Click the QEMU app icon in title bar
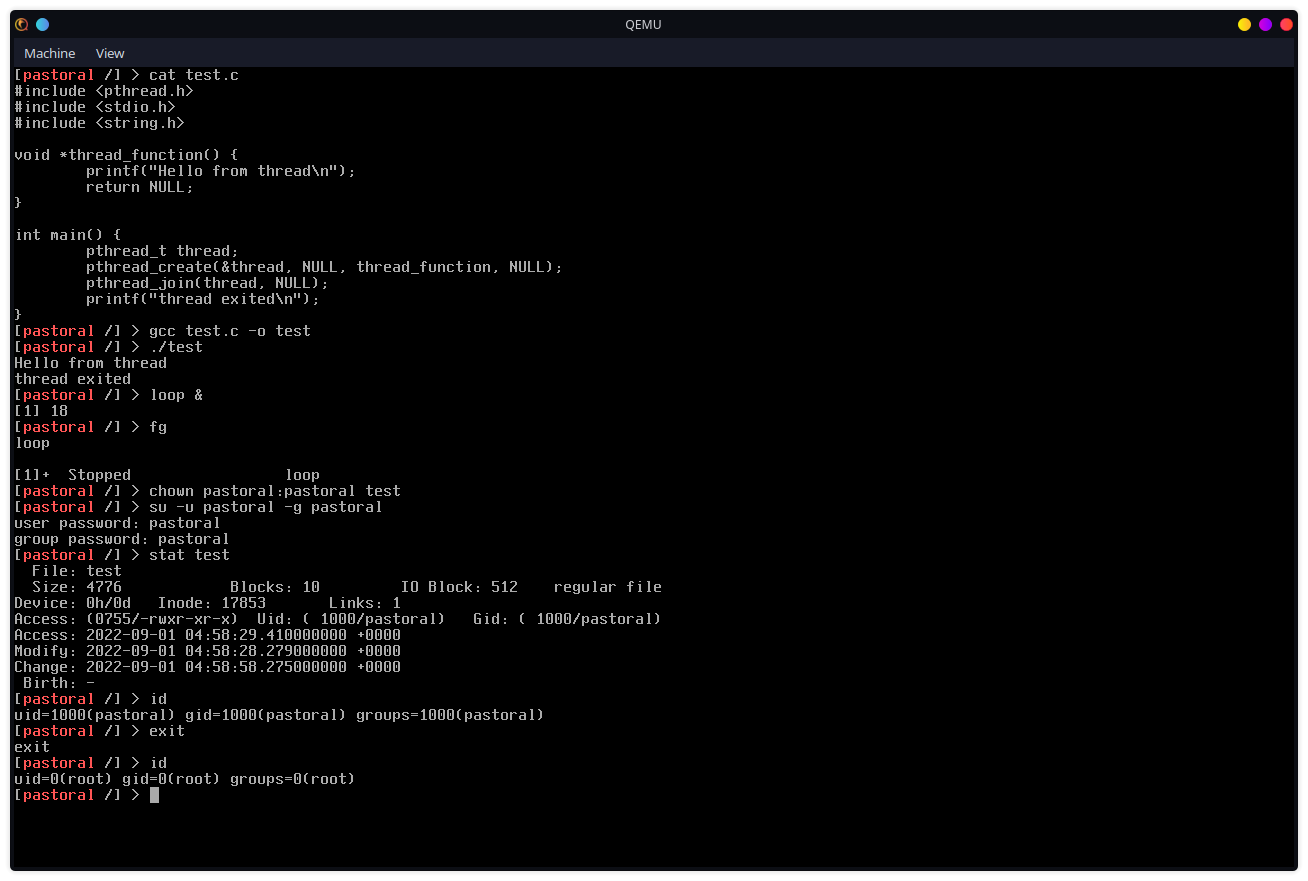The image size is (1308, 881). 21,24
